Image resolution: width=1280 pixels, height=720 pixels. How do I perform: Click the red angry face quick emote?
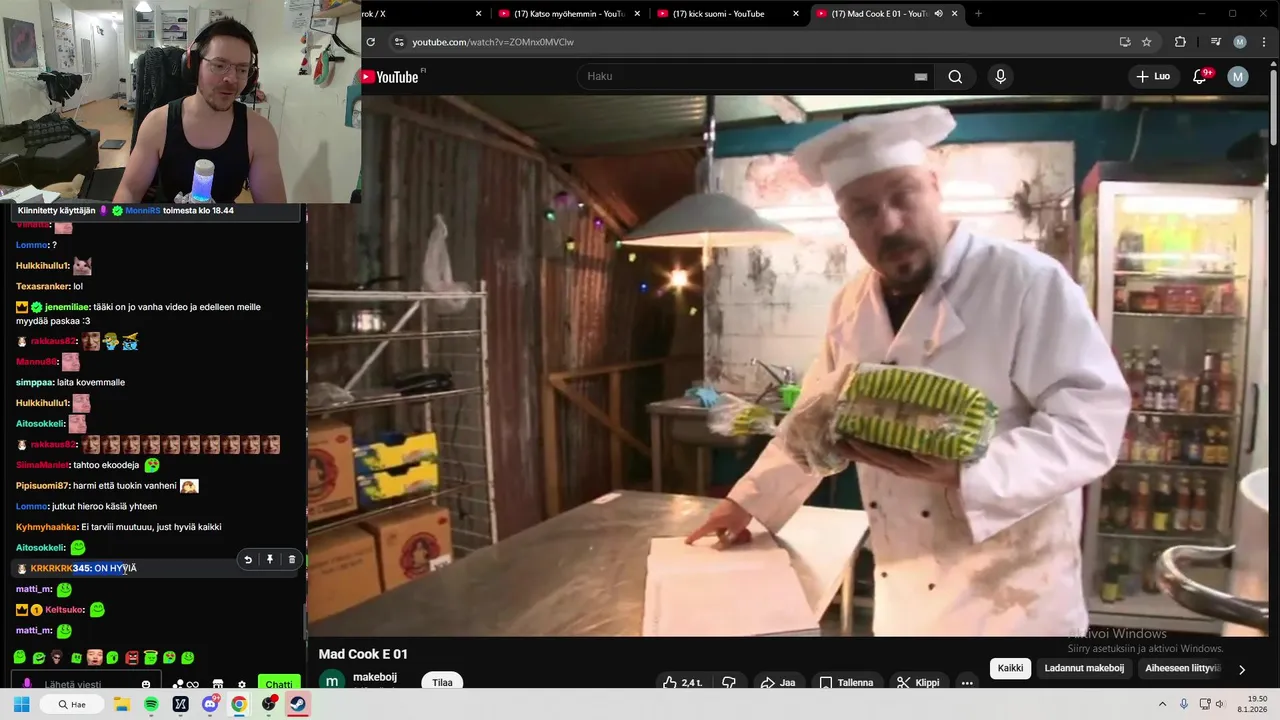[x=131, y=657]
